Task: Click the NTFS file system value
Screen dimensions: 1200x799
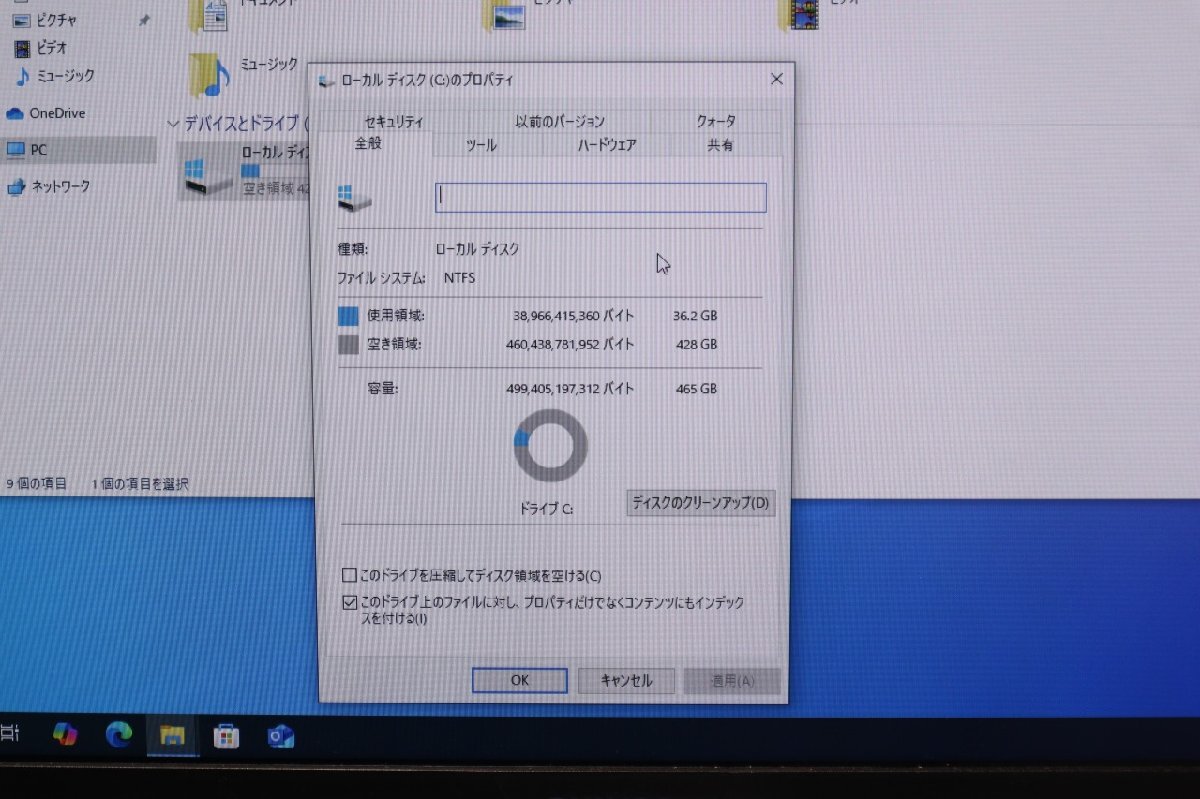Action: [459, 278]
